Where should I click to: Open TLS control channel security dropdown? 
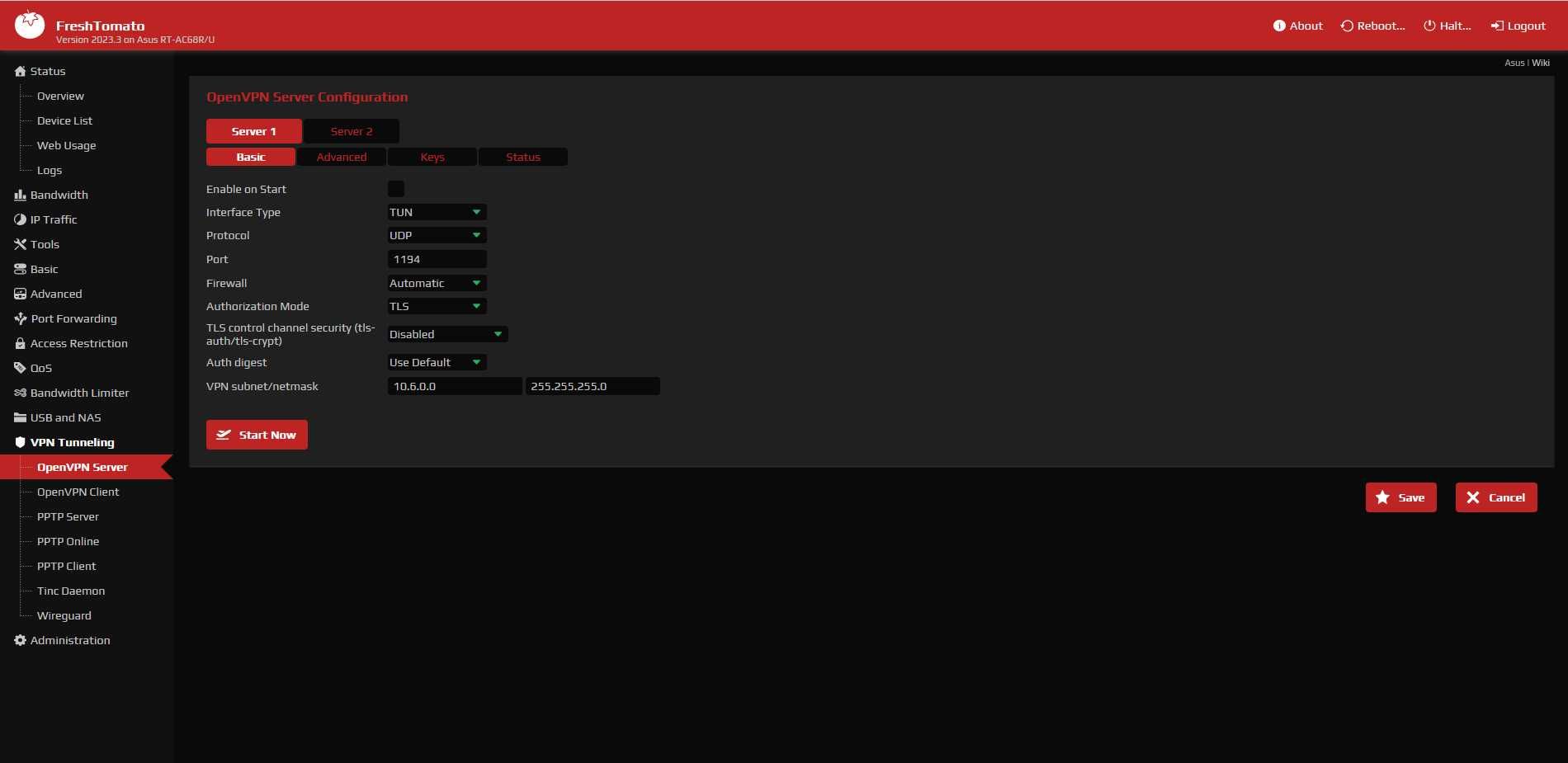tap(447, 334)
